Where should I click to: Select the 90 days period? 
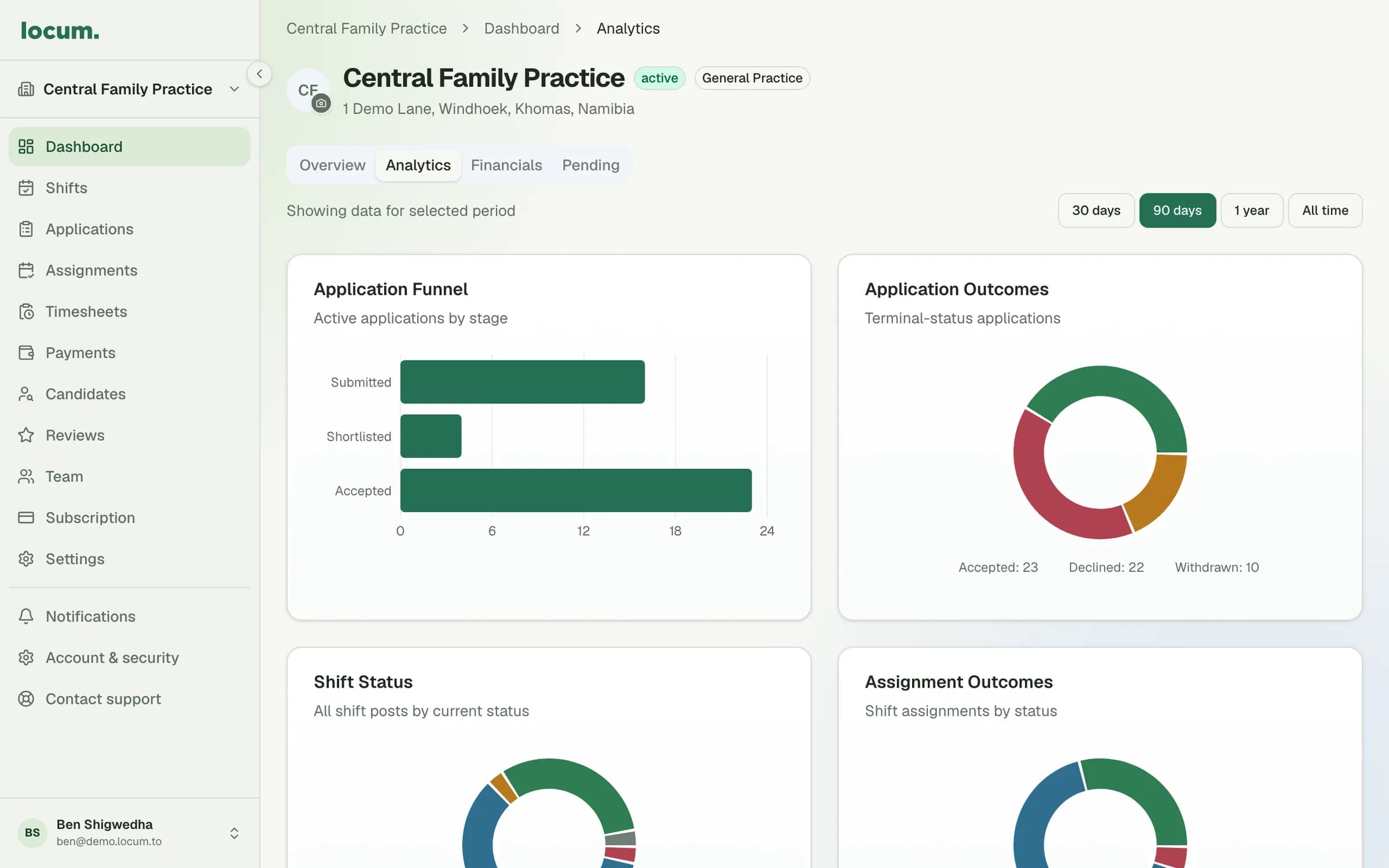pyautogui.click(x=1177, y=211)
